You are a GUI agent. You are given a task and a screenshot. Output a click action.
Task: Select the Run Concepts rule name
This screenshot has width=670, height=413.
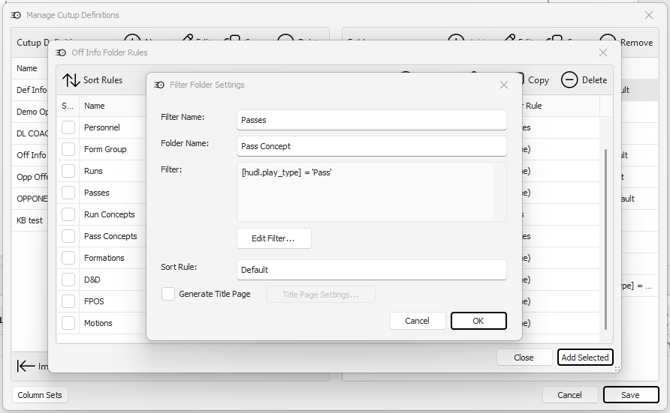[x=109, y=214]
